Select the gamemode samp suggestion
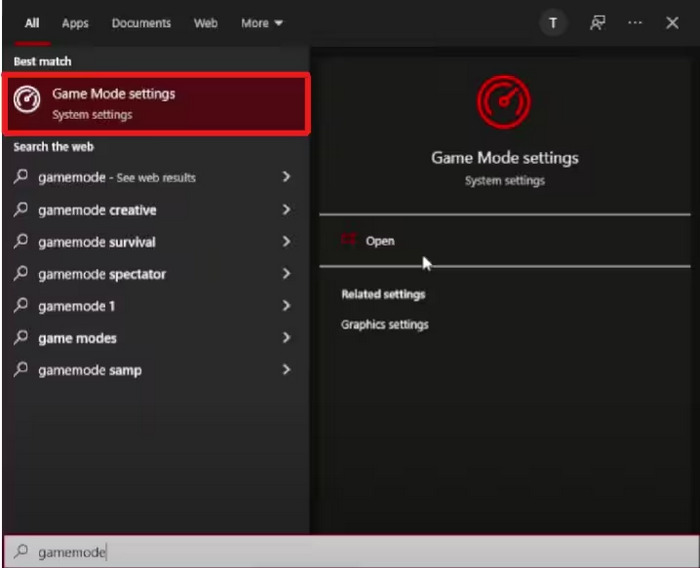The height and width of the screenshot is (568, 700). (x=154, y=370)
